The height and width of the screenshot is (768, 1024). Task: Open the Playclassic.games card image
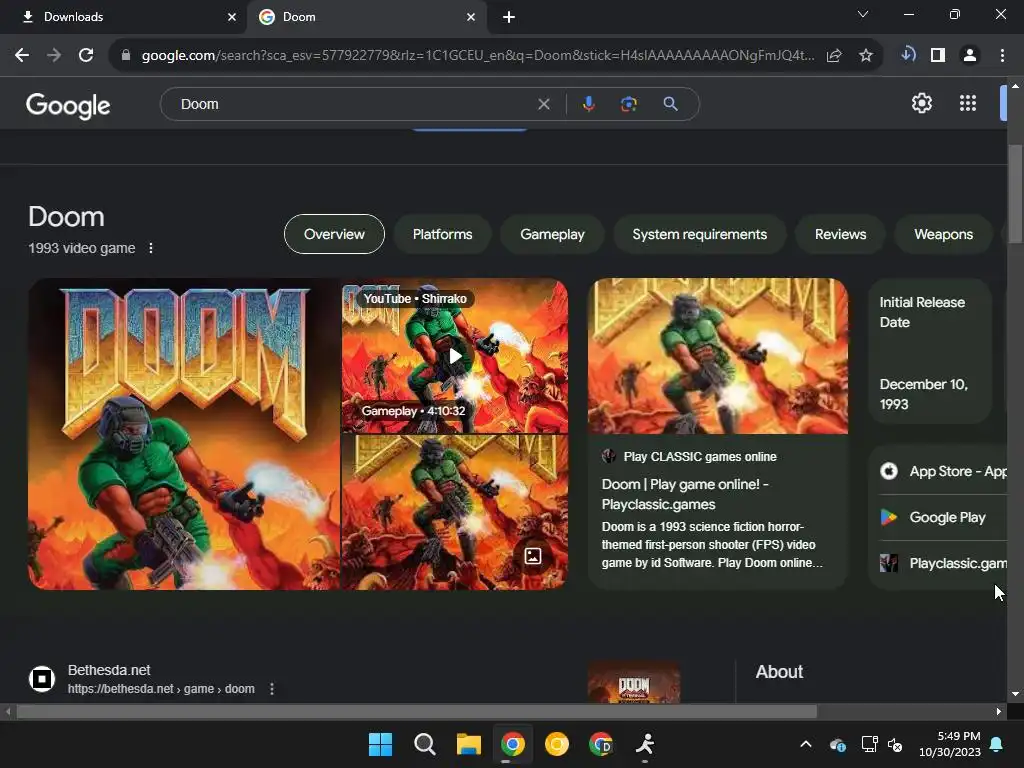point(718,356)
